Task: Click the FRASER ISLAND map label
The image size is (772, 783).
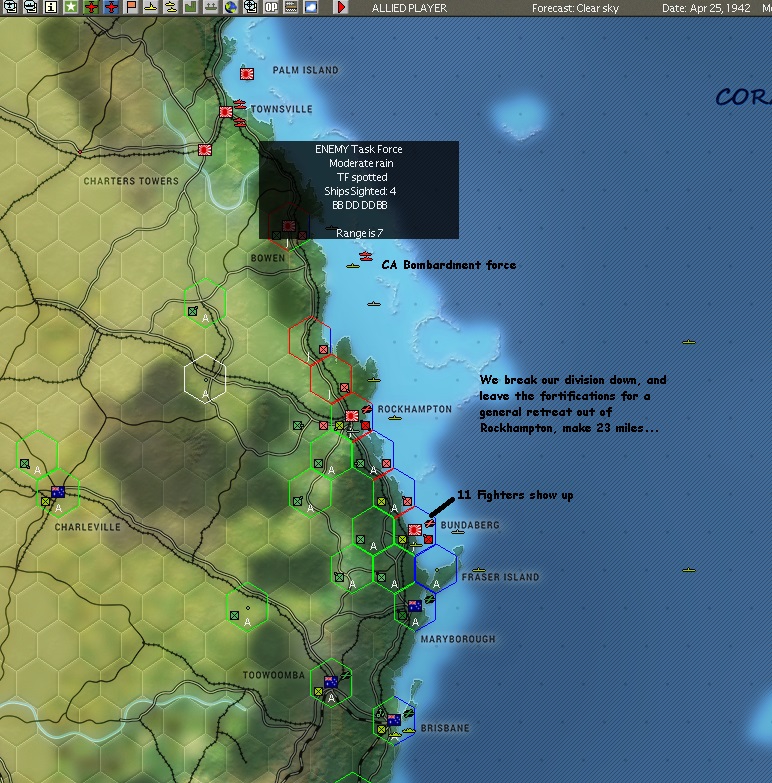Action: pyautogui.click(x=500, y=577)
